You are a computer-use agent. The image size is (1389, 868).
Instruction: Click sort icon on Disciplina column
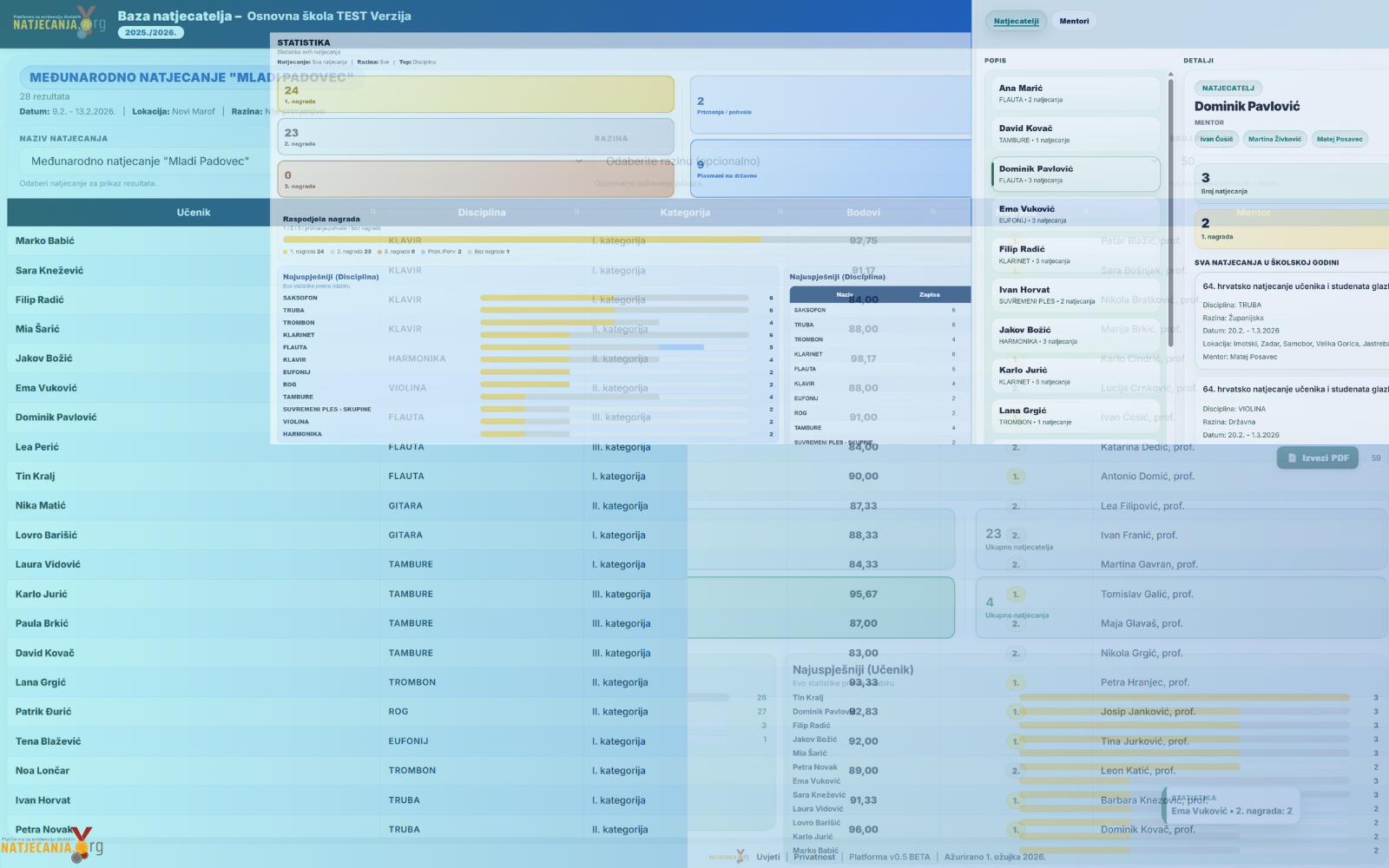[576, 212]
